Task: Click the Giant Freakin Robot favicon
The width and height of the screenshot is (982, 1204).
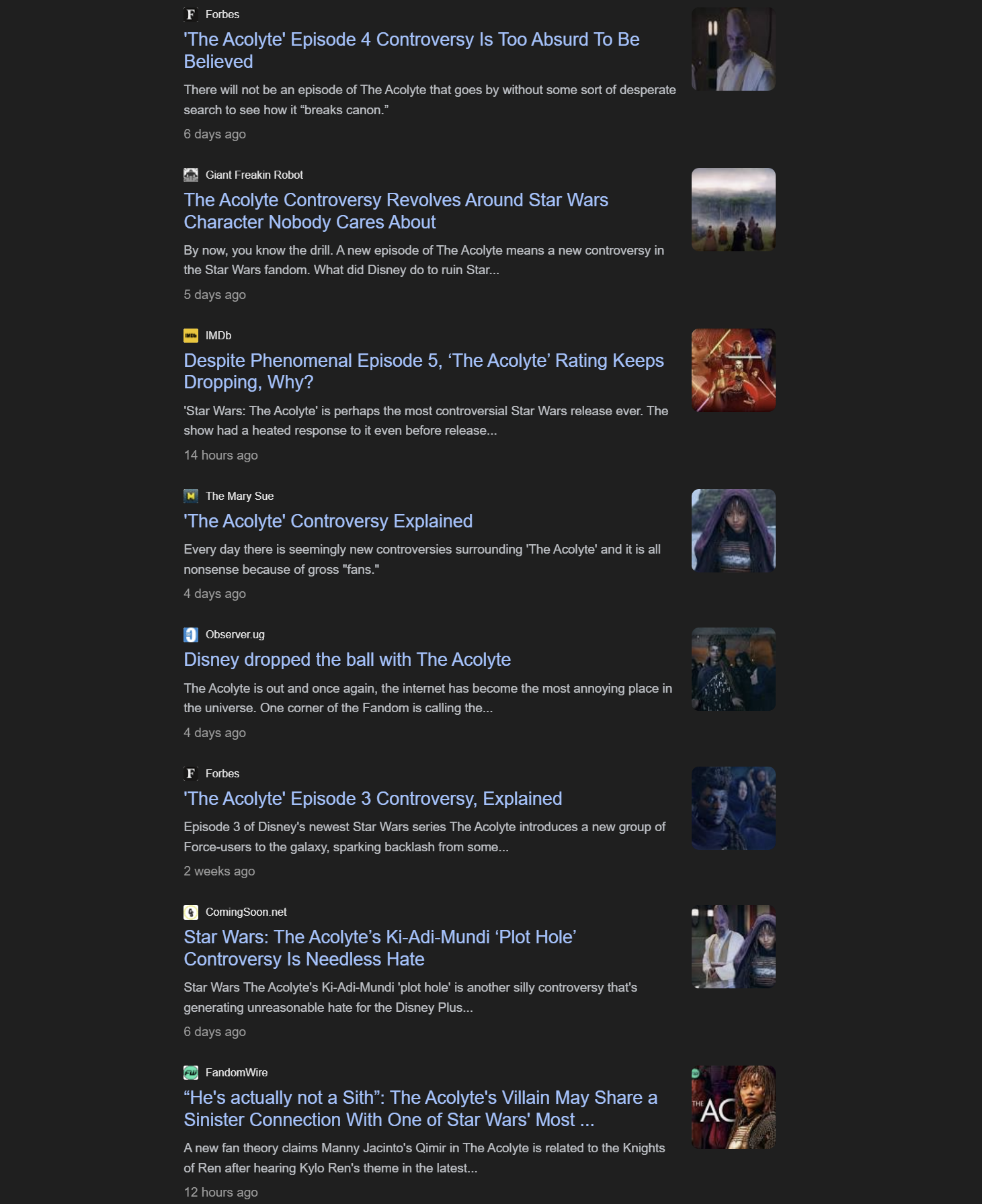Action: (x=191, y=175)
